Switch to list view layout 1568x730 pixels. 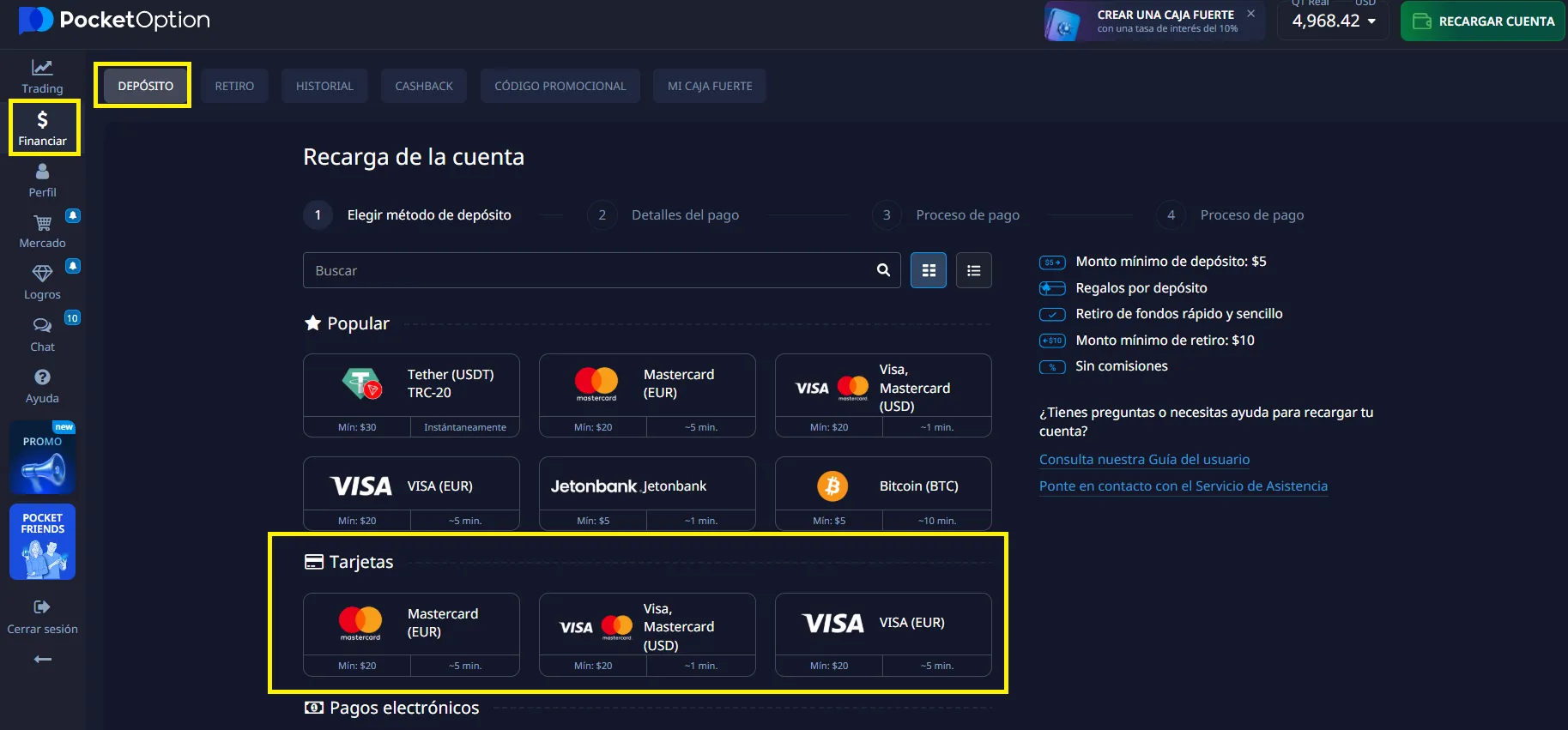click(974, 270)
